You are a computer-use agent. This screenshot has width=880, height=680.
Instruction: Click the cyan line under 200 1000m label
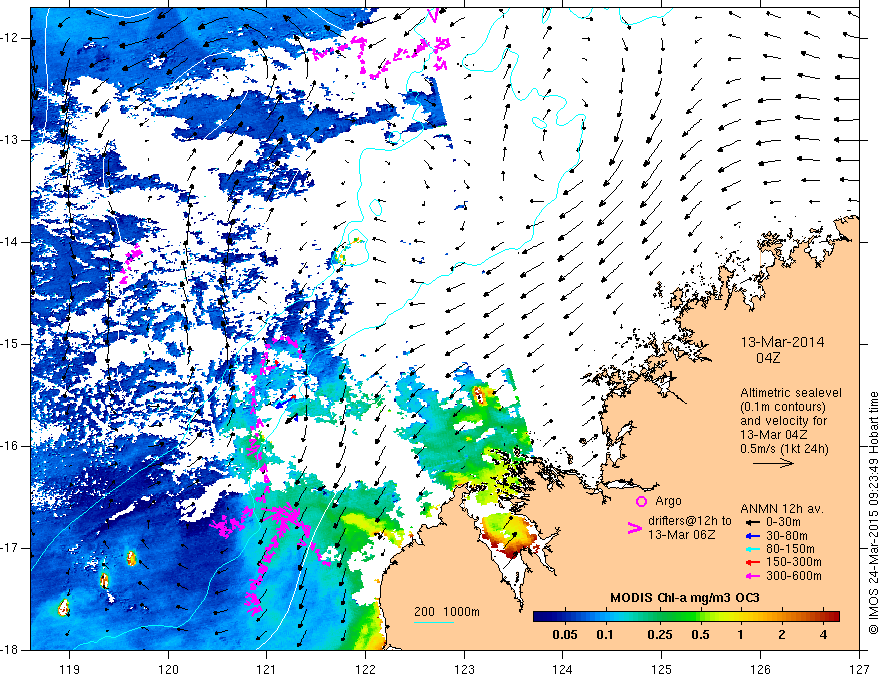[x=434, y=622]
